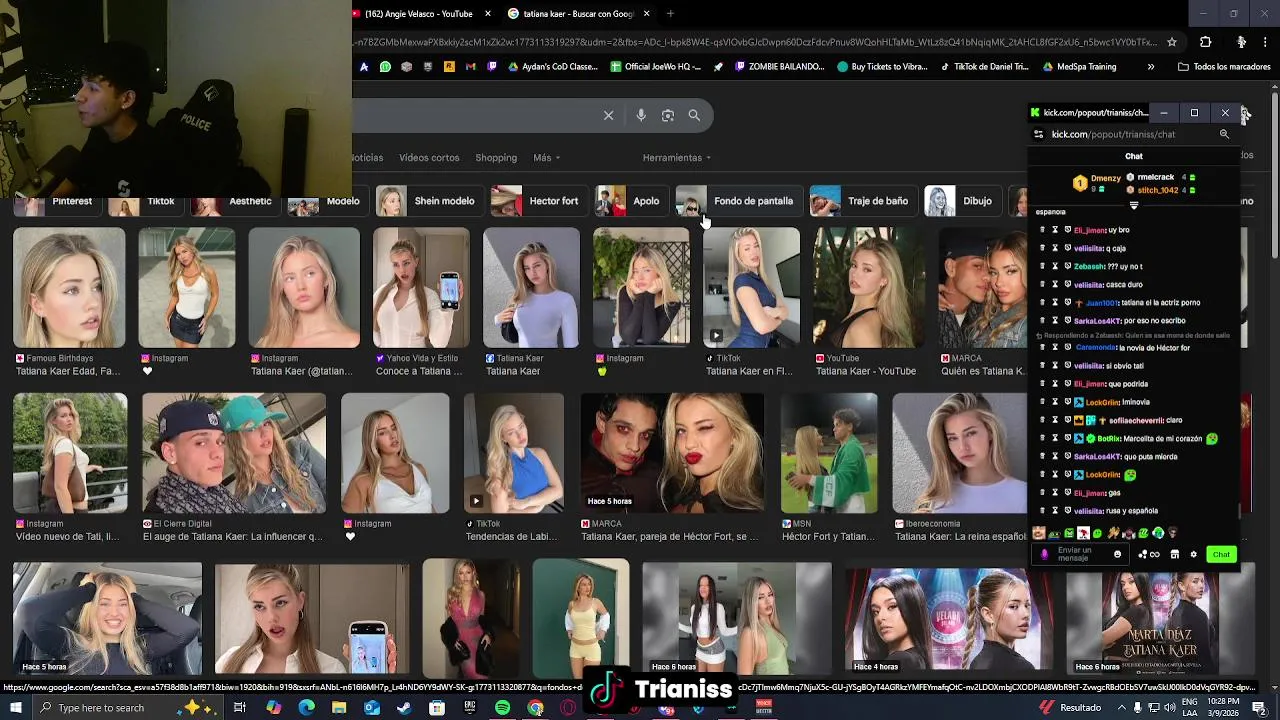Screen dimensions: 1280x720
Task: Open the Todos los marcadores folder
Action: [x=1224, y=67]
